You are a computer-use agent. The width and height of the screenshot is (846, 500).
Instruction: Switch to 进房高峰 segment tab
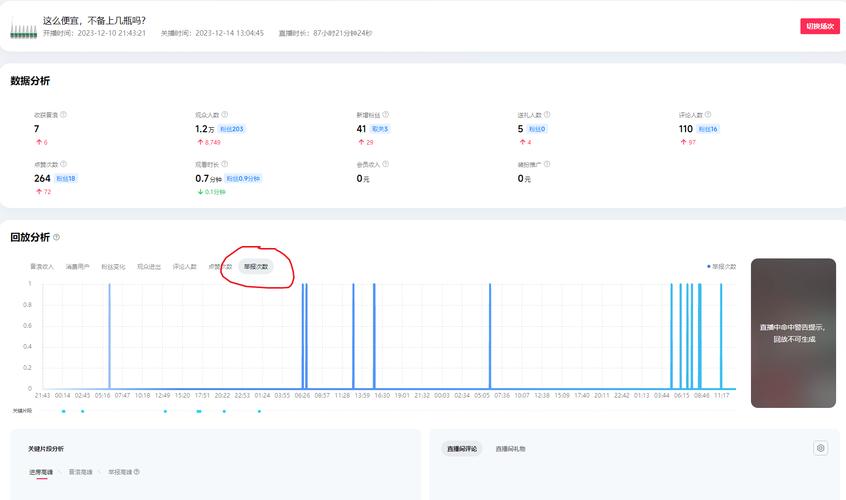(x=41, y=472)
